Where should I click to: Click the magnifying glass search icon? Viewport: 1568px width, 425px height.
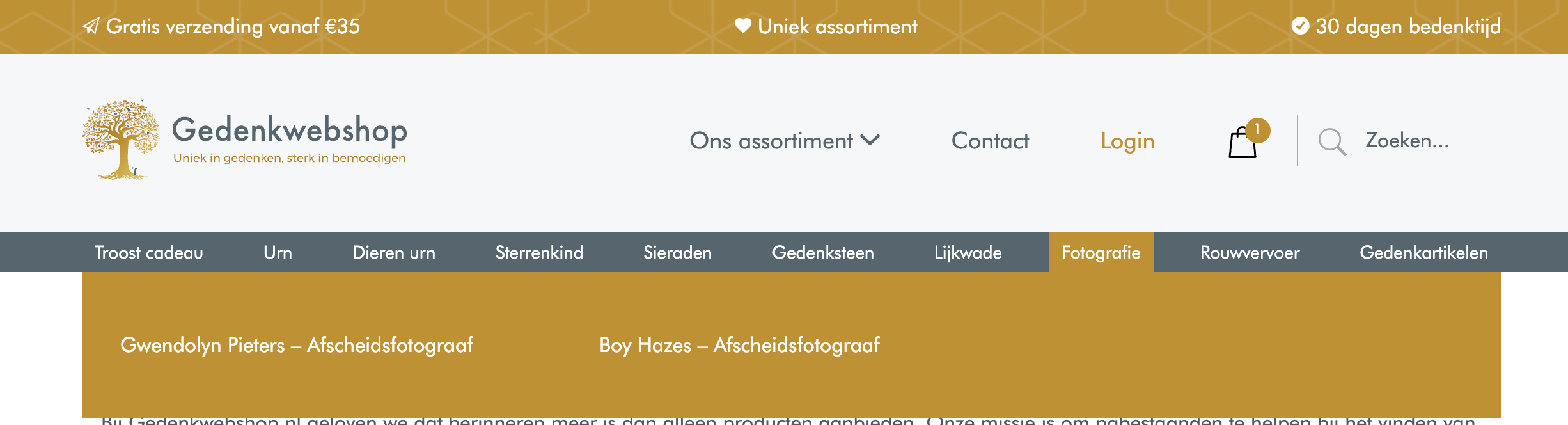pyautogui.click(x=1332, y=141)
